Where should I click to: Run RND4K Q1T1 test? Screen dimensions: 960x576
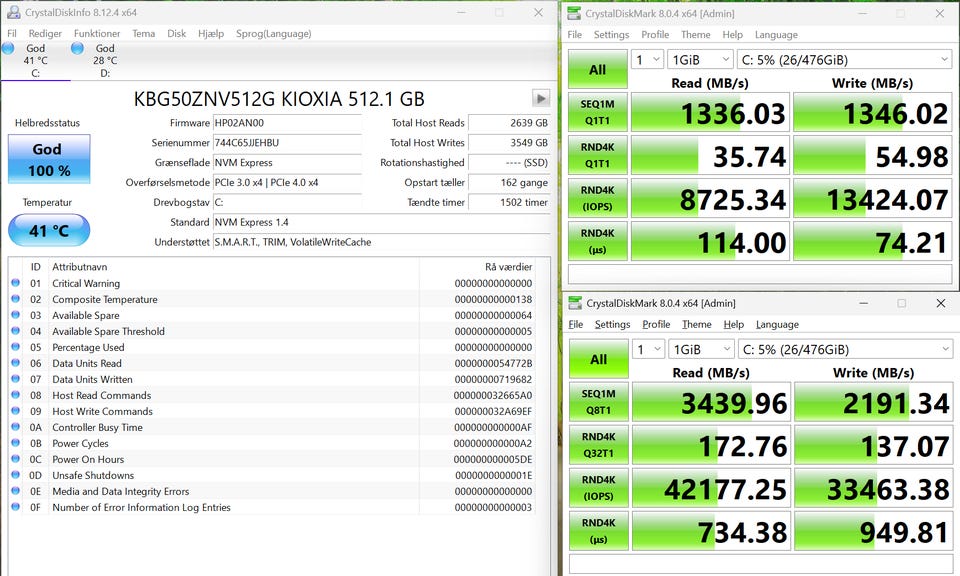click(x=598, y=155)
